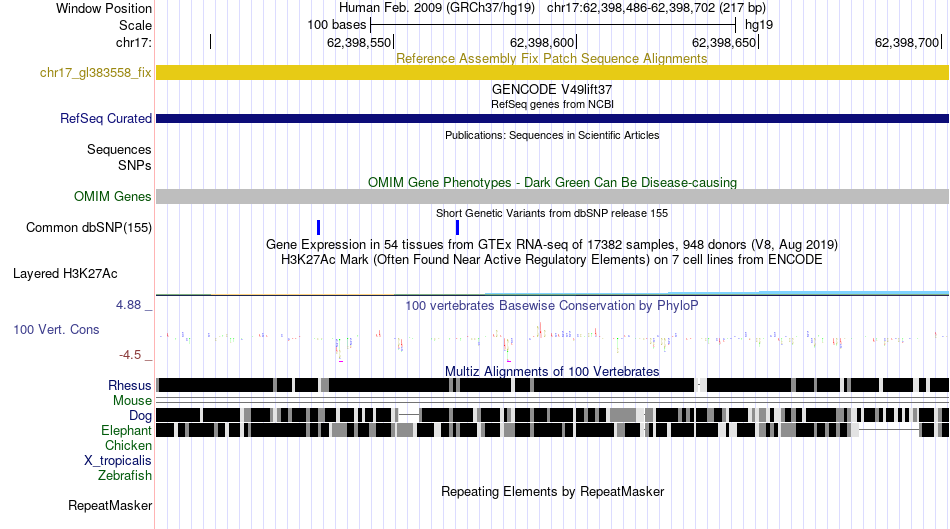The height and width of the screenshot is (529, 950).
Task: Click the PhyloP conservation signal graph
Action: tap(552, 342)
